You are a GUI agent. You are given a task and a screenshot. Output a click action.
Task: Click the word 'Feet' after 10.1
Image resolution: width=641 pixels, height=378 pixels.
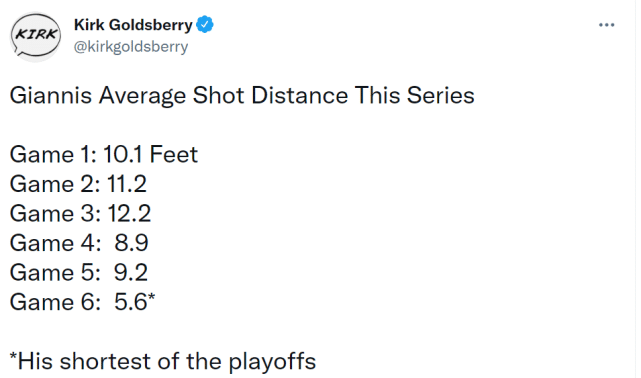tap(174, 154)
